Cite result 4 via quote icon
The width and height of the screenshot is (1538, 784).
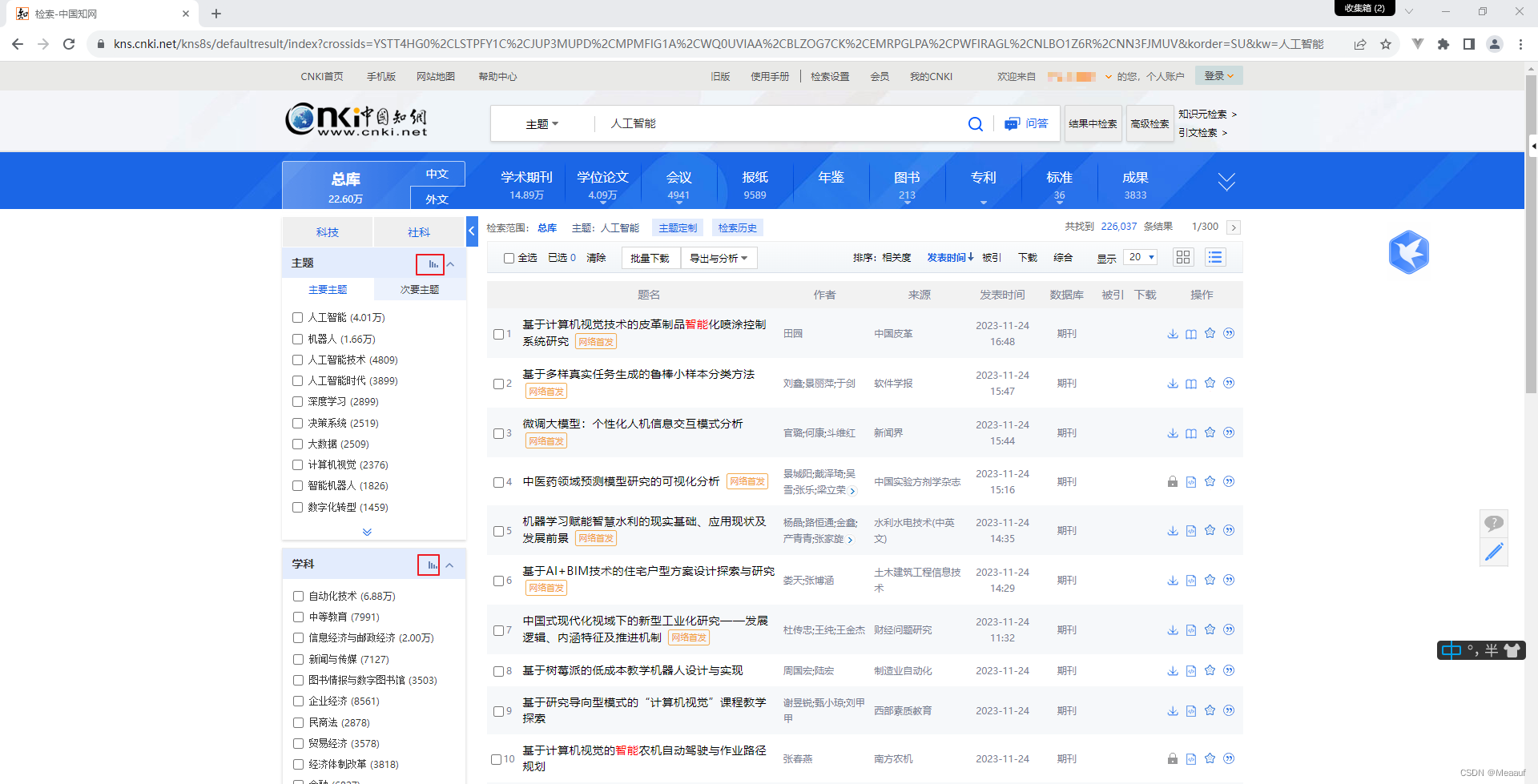click(x=1229, y=481)
